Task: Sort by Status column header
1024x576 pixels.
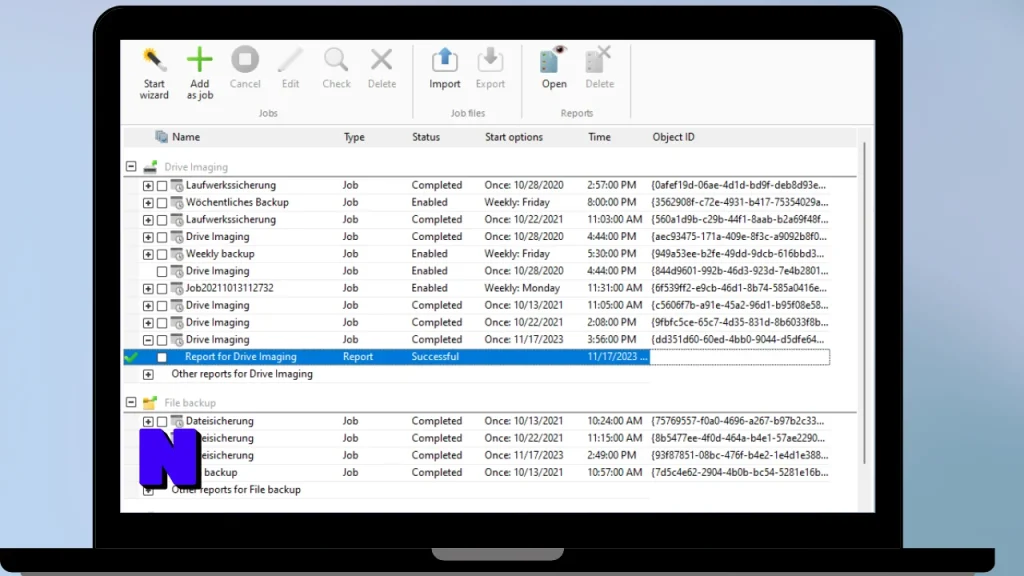Action: click(426, 137)
